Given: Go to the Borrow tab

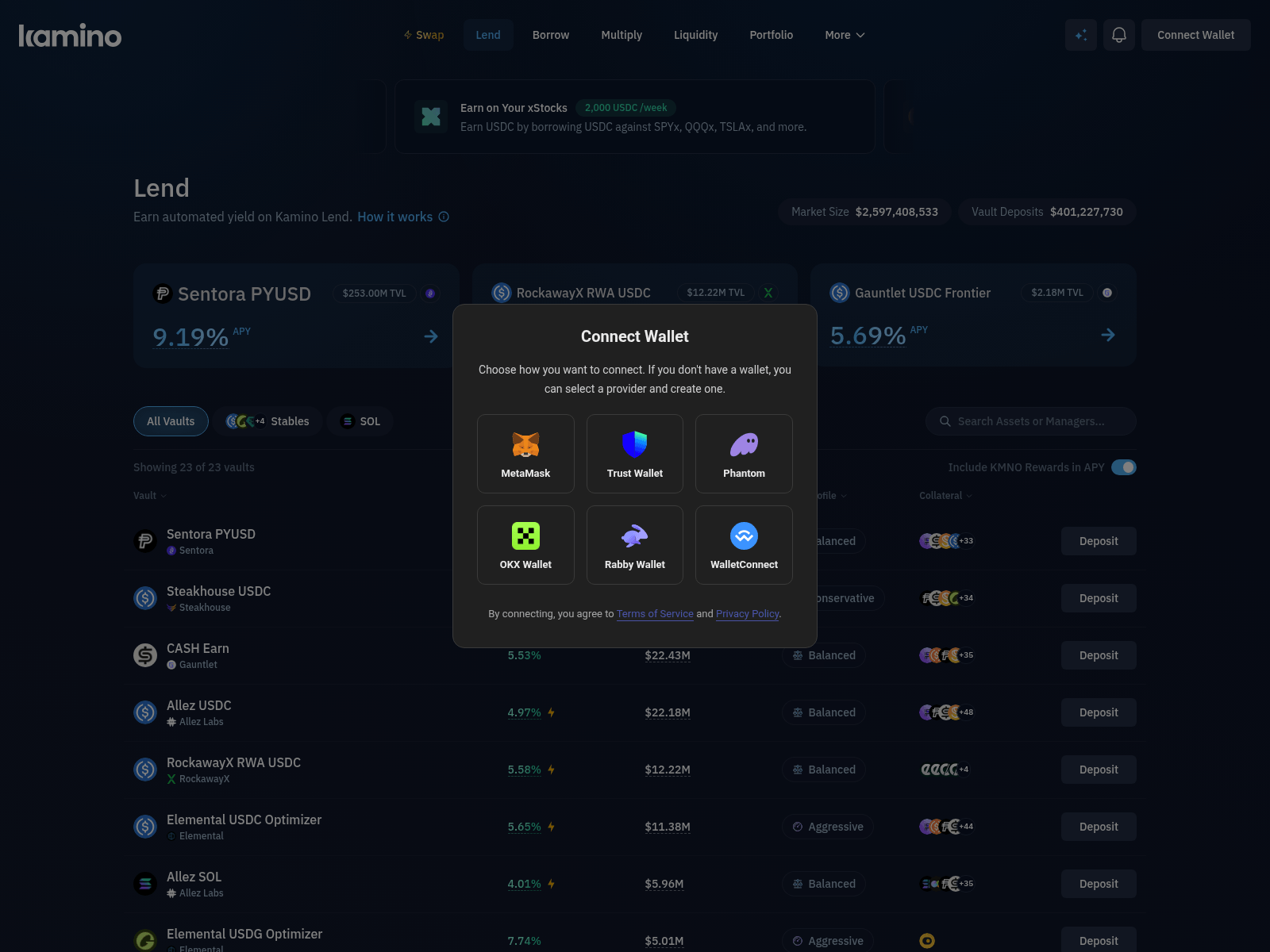Looking at the screenshot, I should (550, 35).
